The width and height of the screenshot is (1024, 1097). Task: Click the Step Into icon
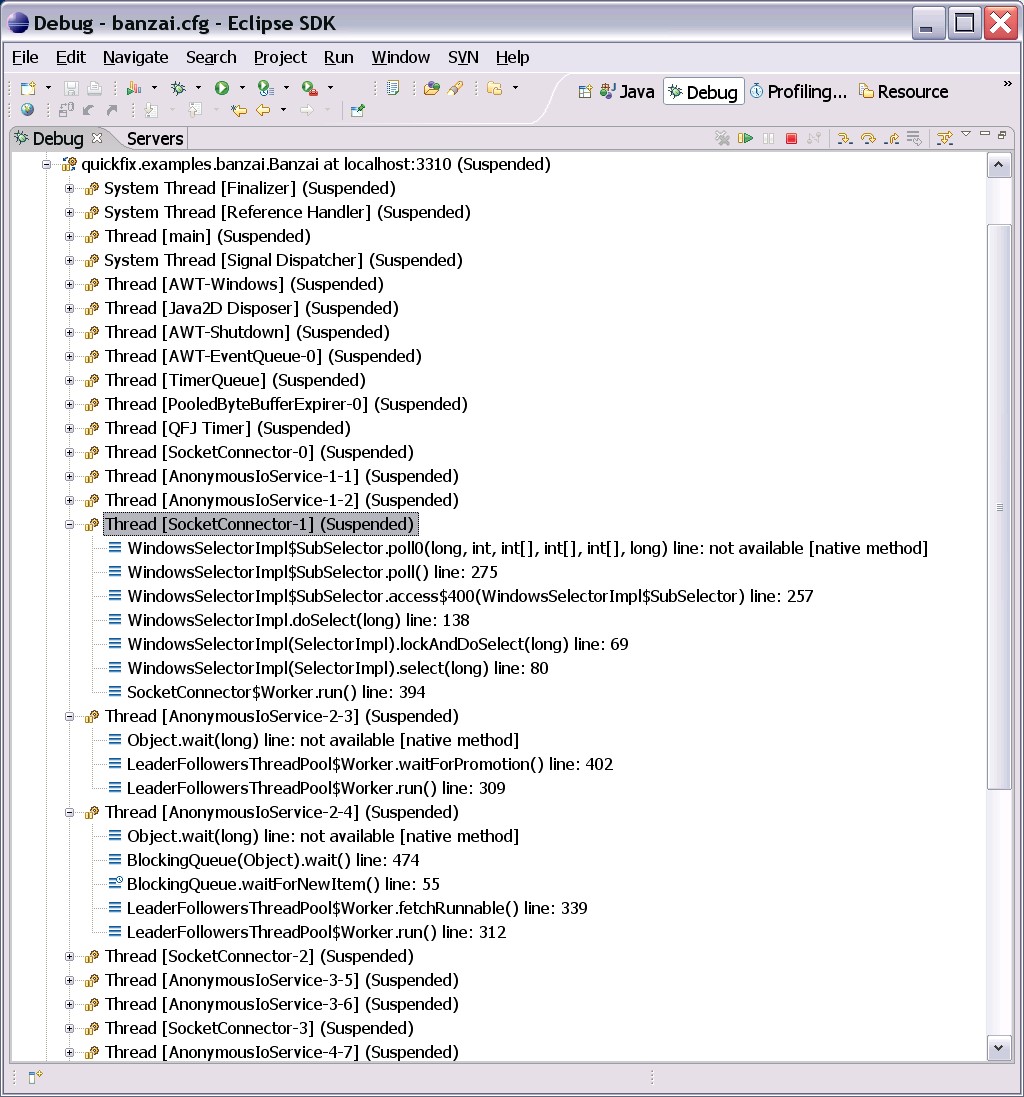(x=844, y=139)
